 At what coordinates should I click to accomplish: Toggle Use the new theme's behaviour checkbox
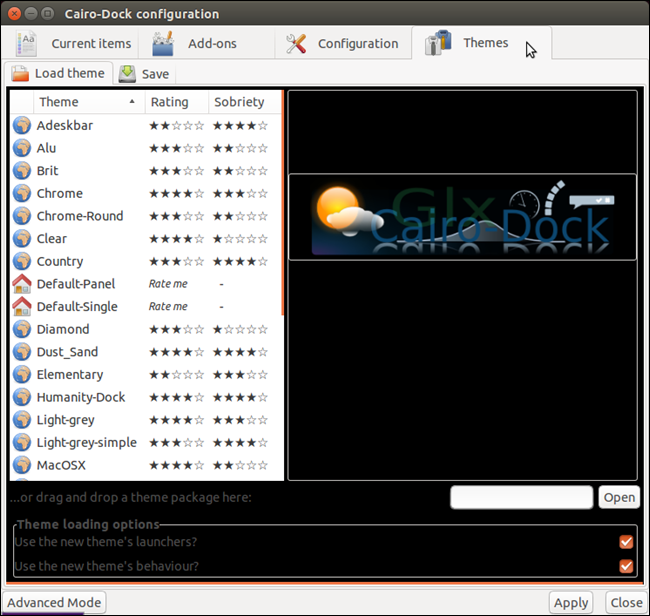[x=626, y=566]
